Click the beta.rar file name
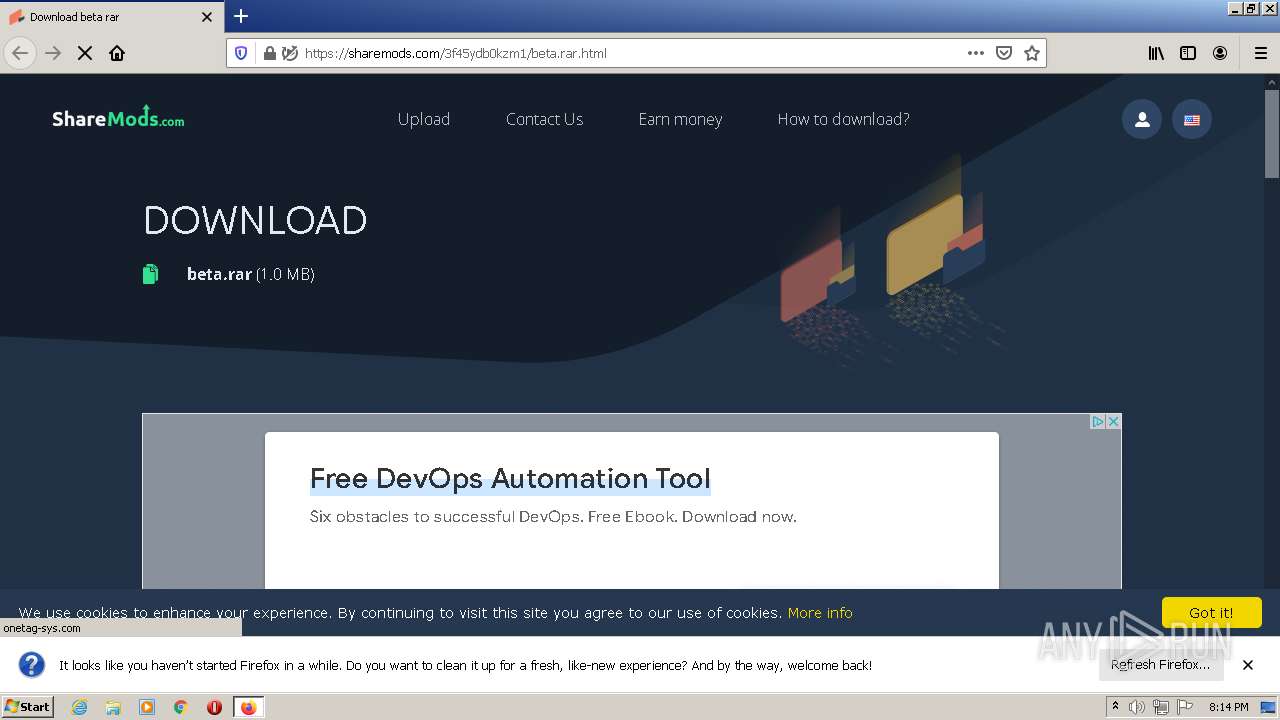The height and width of the screenshot is (720, 1280). (219, 274)
